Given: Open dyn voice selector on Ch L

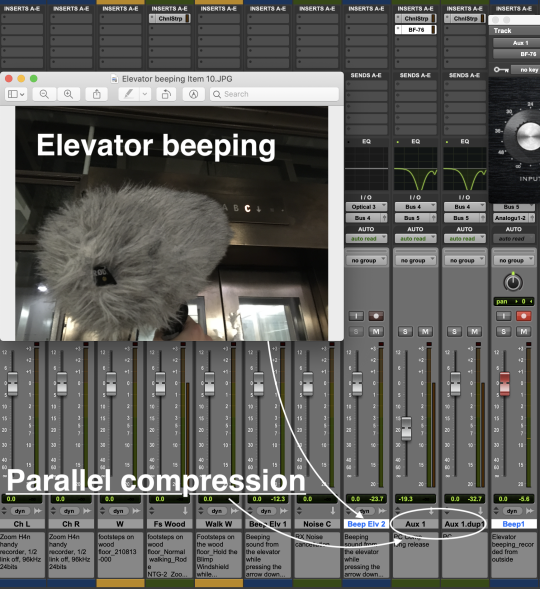Looking at the screenshot, I should pyautogui.click(x=20, y=511).
